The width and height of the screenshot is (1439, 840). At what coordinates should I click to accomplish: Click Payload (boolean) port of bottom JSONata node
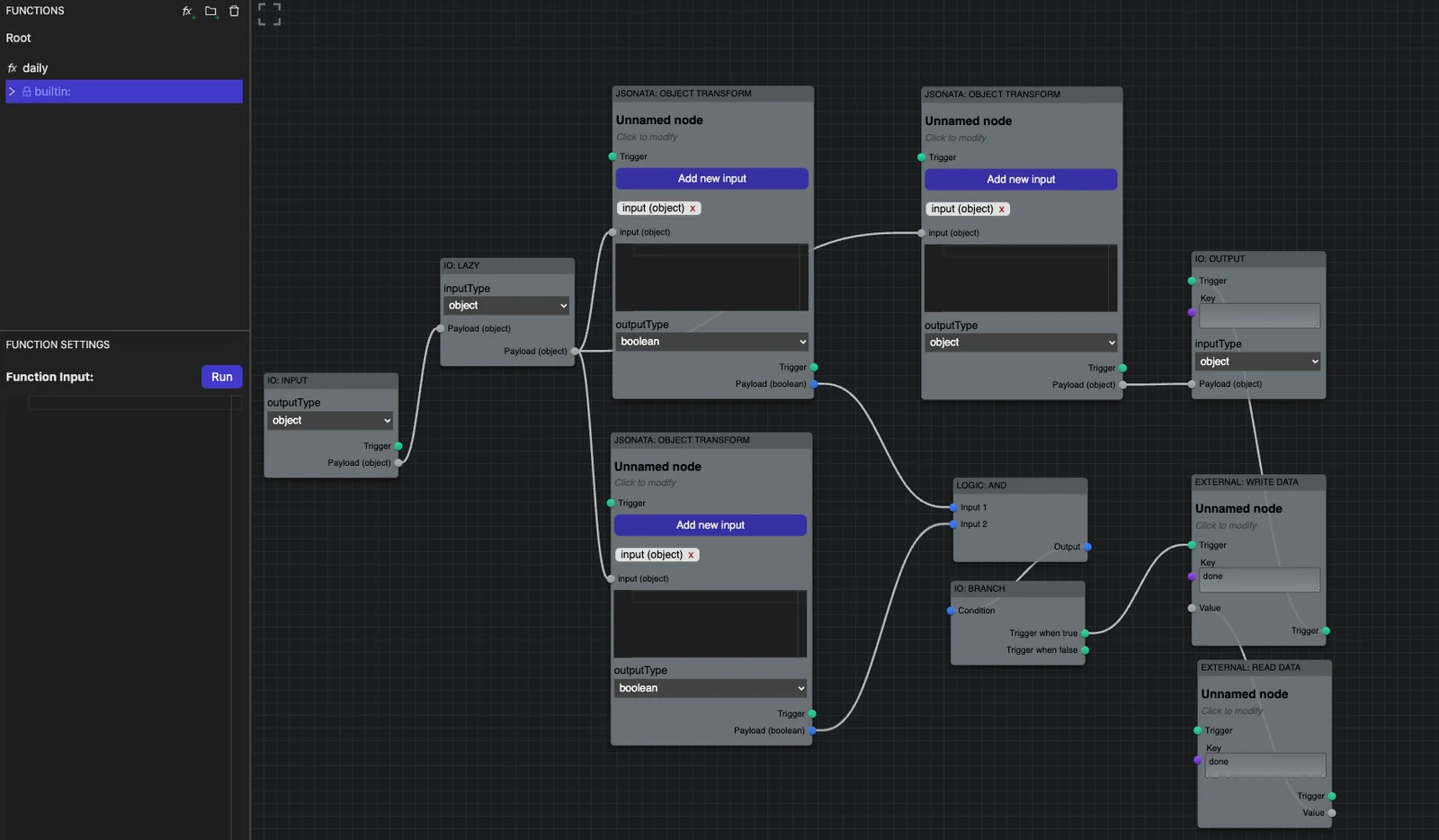pyautogui.click(x=812, y=731)
